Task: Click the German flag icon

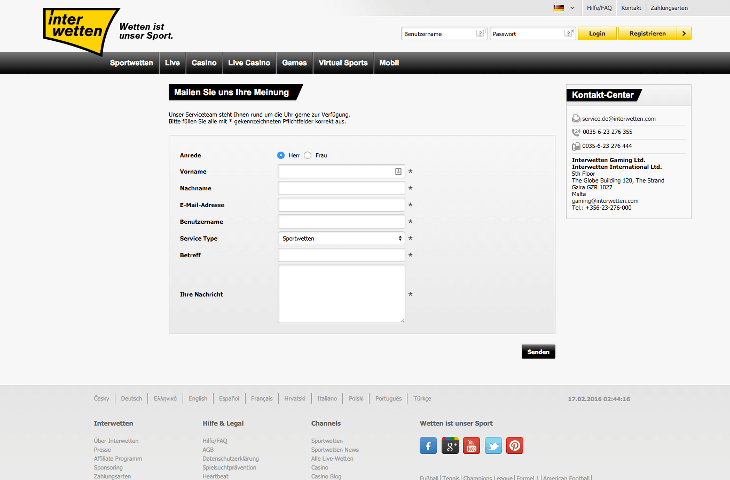Action: (x=558, y=8)
